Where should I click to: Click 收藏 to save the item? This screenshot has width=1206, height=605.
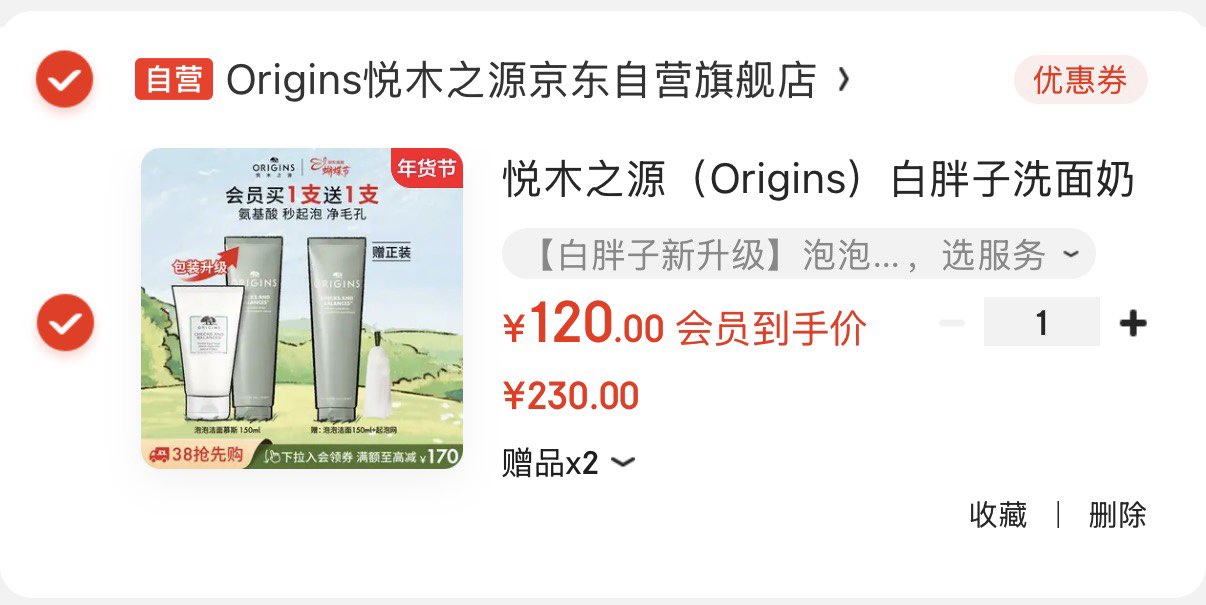coord(998,515)
